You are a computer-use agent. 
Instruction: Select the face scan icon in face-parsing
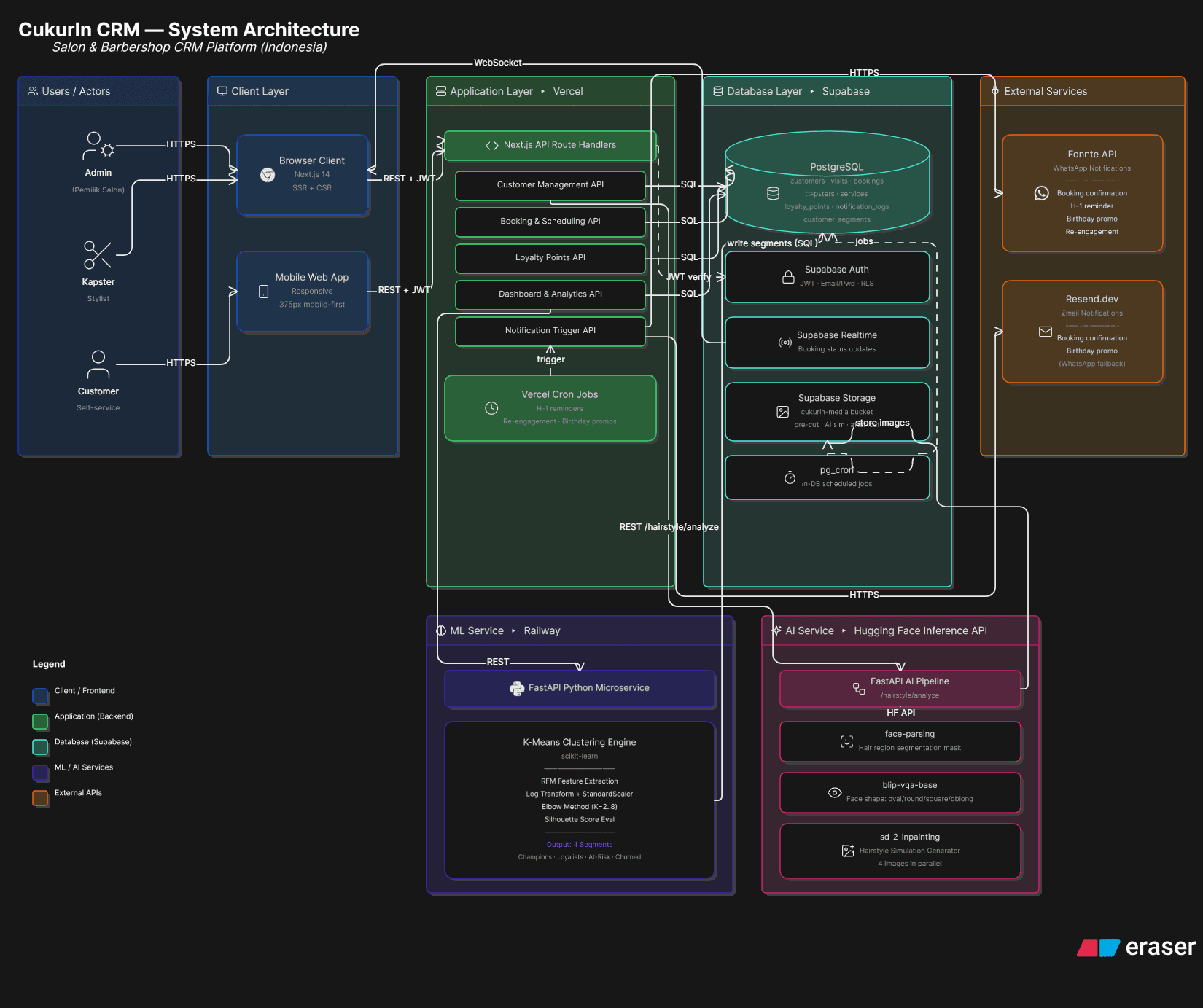pos(847,741)
